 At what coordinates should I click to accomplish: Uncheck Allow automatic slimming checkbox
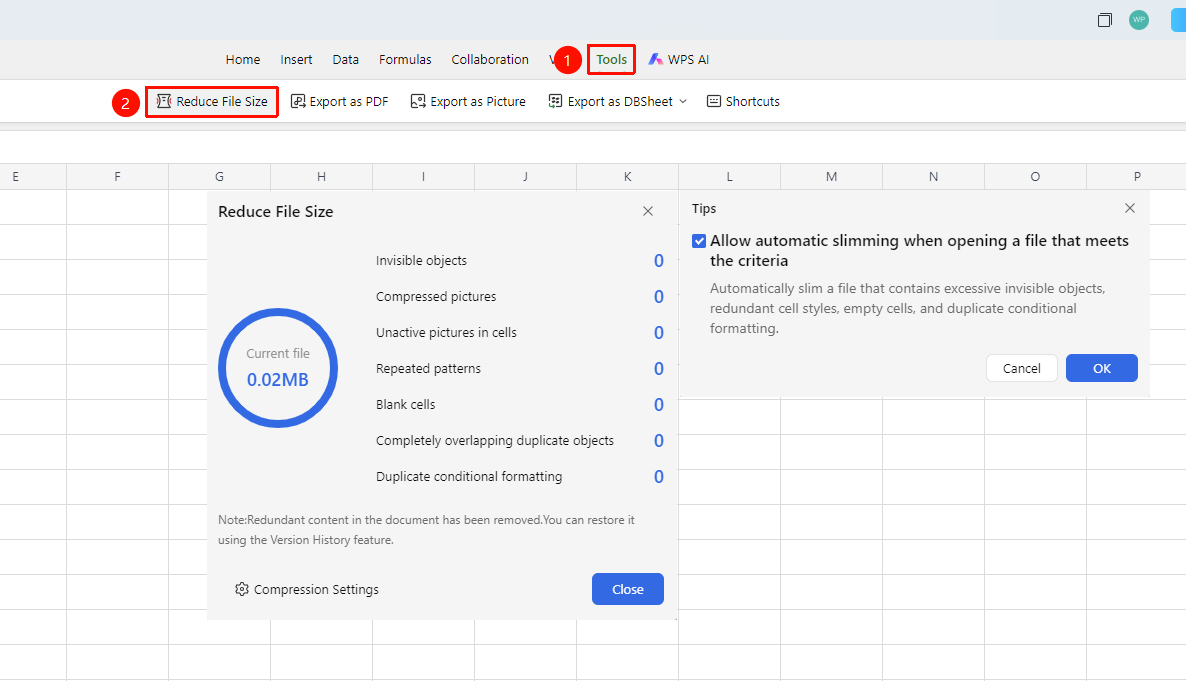point(699,241)
